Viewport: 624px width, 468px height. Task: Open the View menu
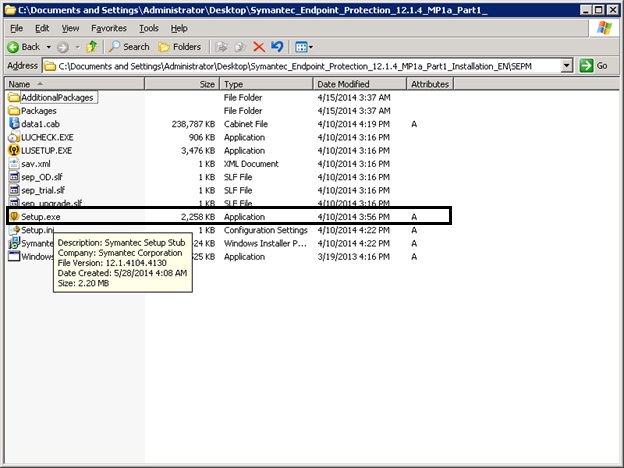tap(70, 28)
